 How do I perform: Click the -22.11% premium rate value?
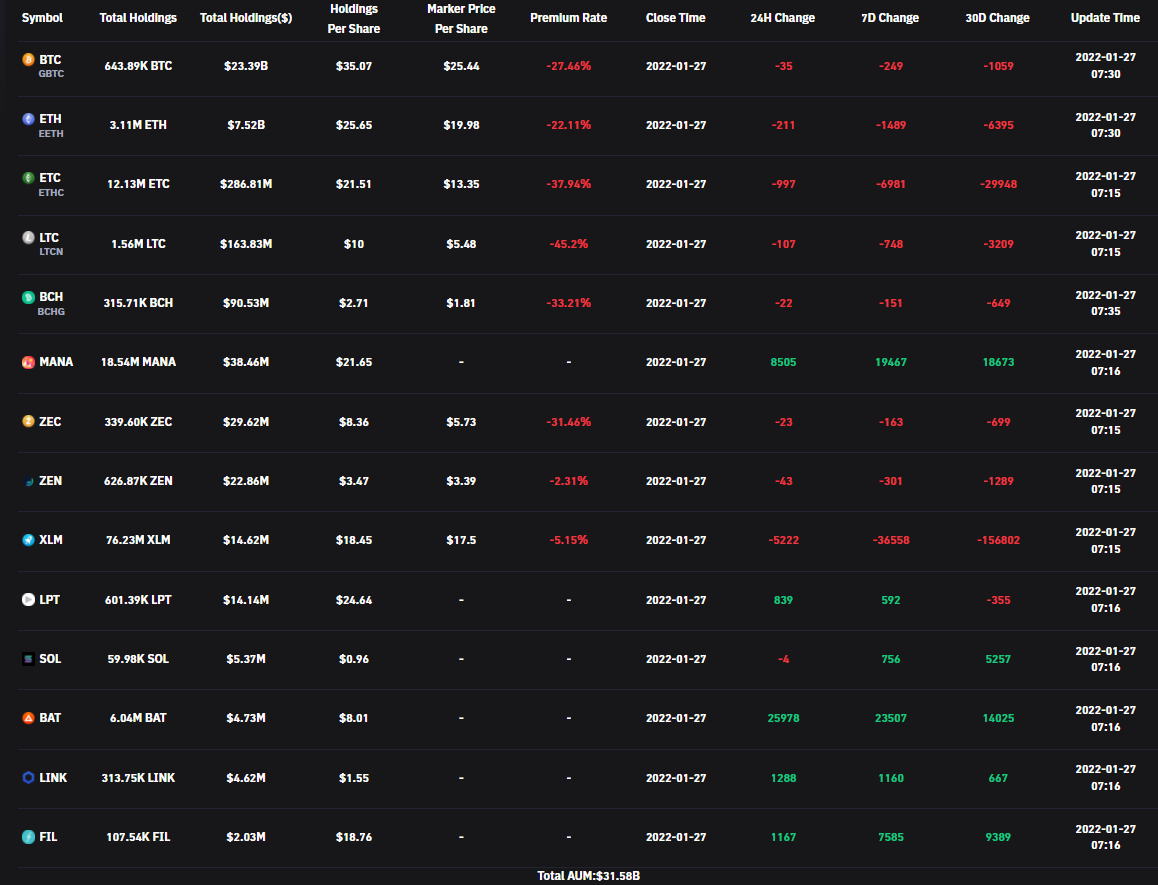pos(569,125)
